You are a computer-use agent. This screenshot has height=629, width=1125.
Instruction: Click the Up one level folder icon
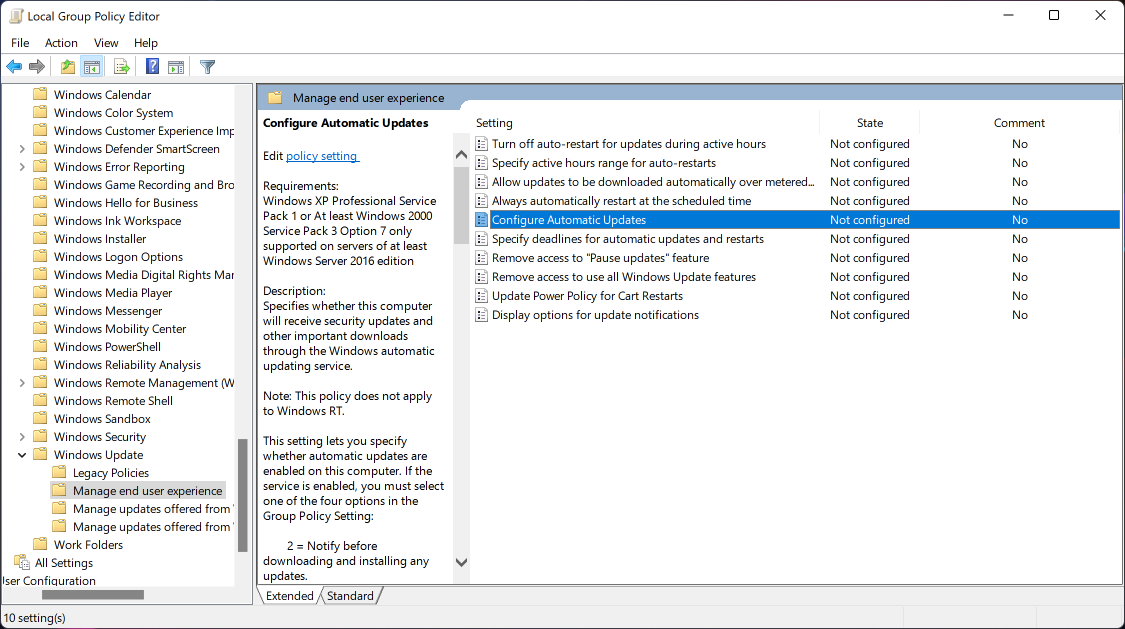pos(67,66)
